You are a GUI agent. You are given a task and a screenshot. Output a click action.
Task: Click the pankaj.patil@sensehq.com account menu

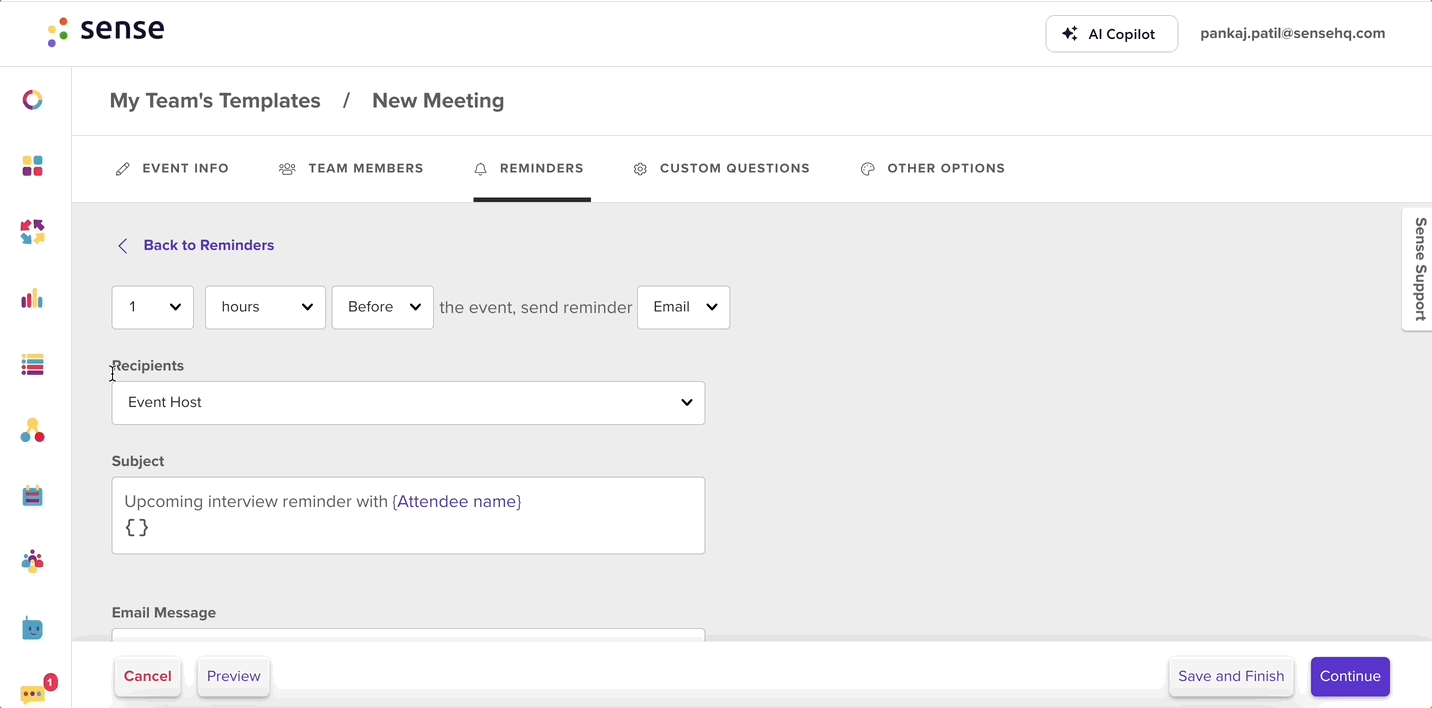click(x=1292, y=33)
